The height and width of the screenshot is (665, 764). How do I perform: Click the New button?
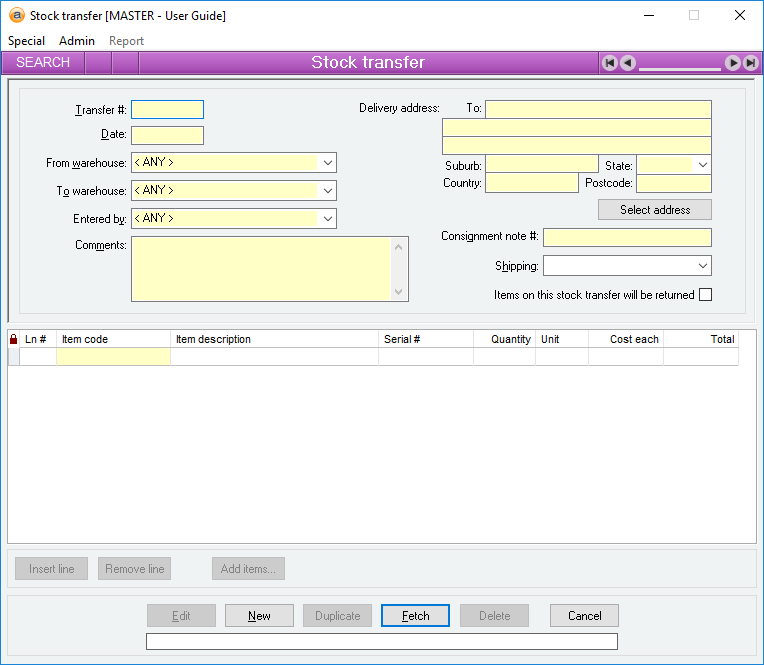pos(259,616)
